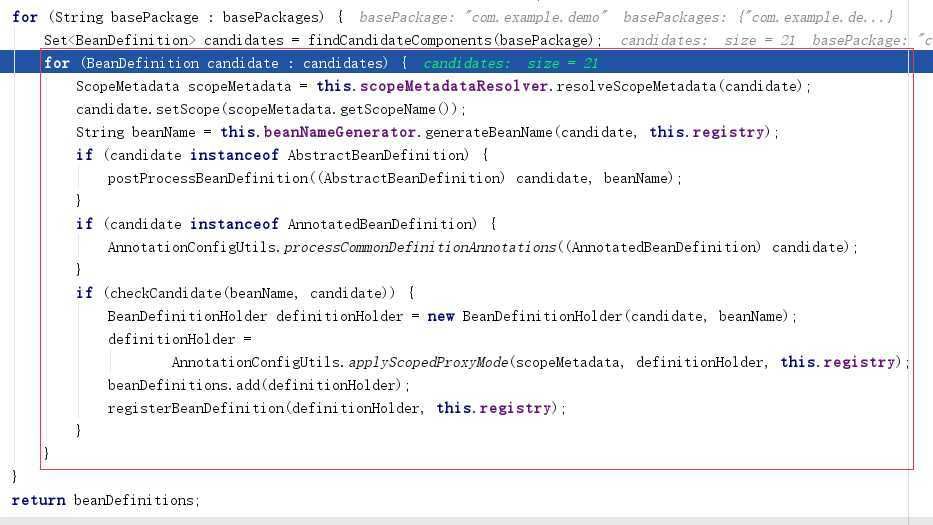
Task: Click 'resolveScopeMetadata' method call
Action: click(637, 86)
